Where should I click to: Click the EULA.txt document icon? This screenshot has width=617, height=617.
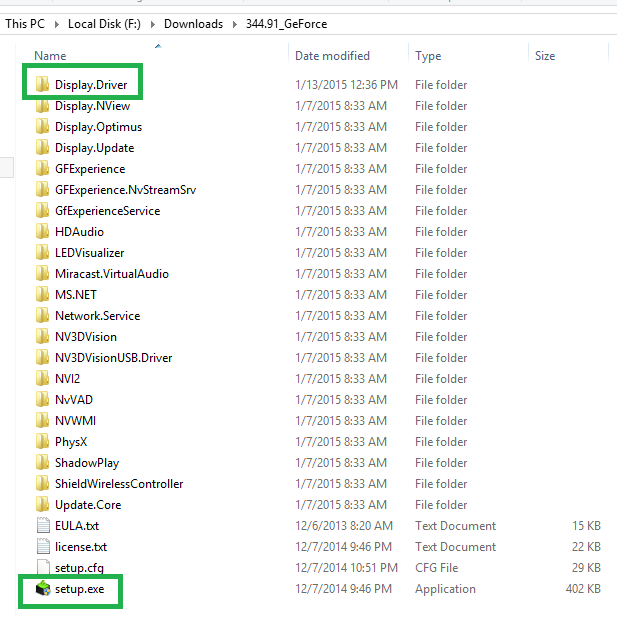click(x=43, y=525)
